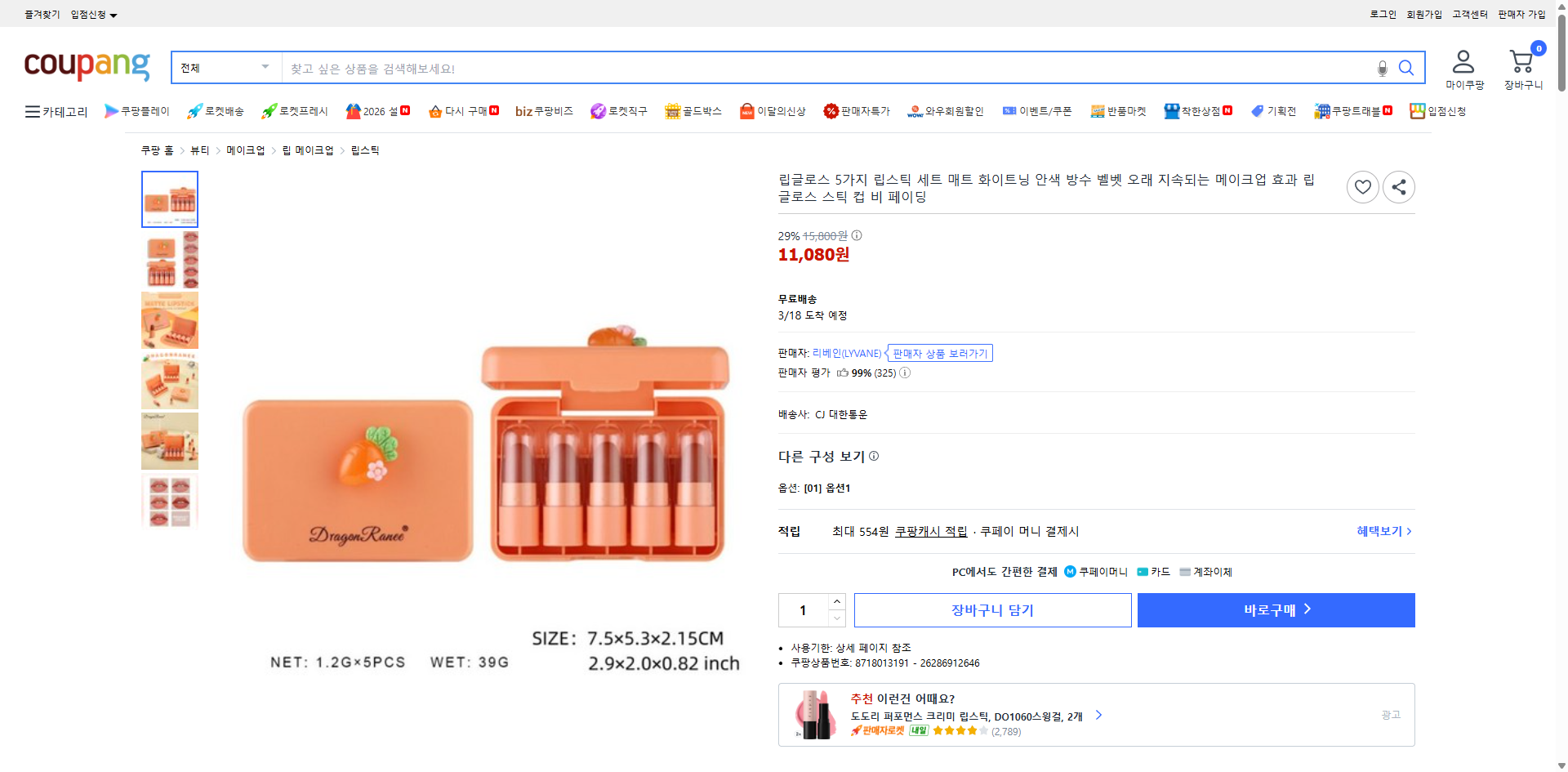Open 골드박스 from the navigation bar
Viewport: 1568px width, 772px height.
tap(693, 111)
